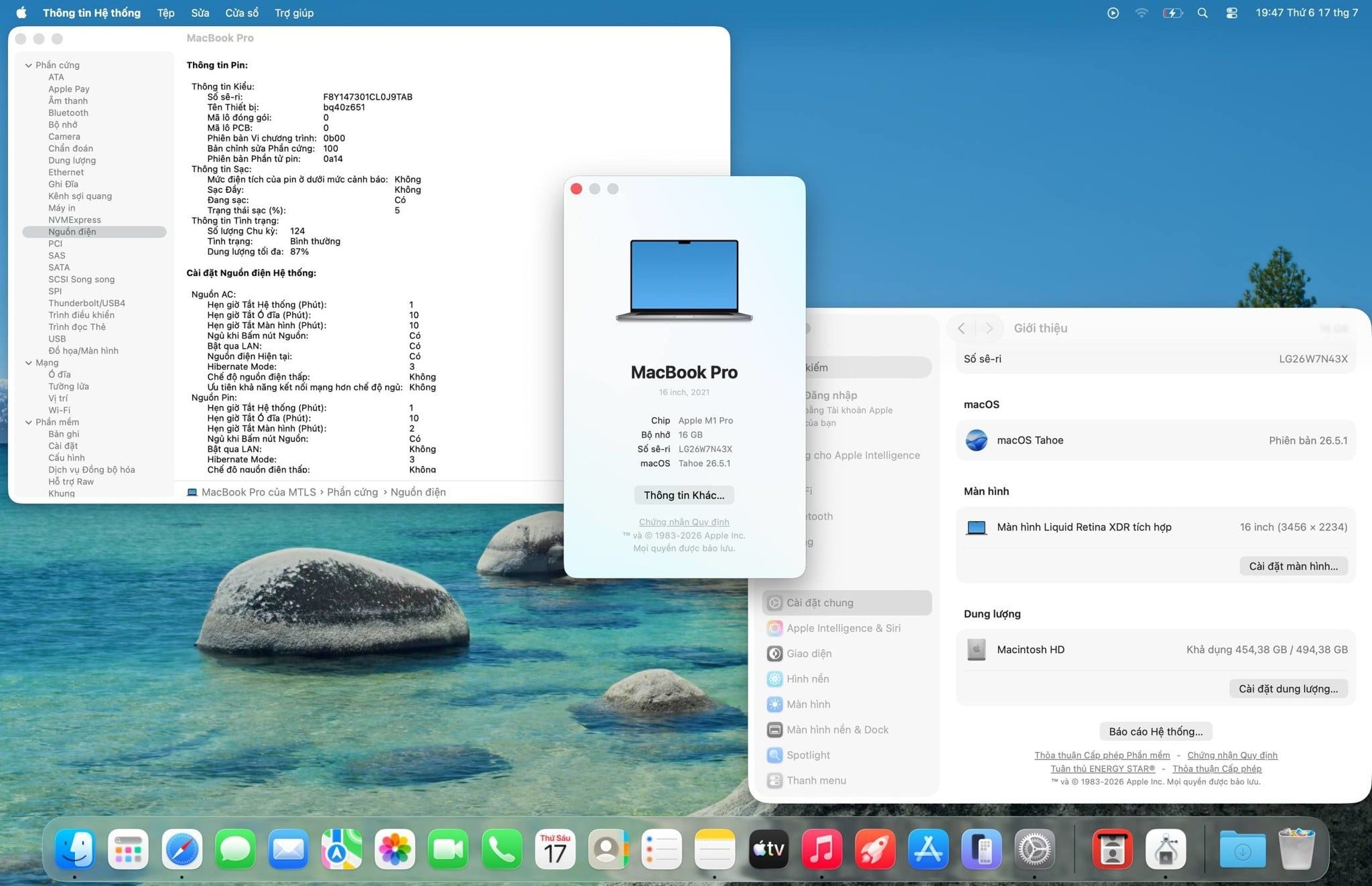Click the battery charging status icon
1372x886 pixels.
tap(1172, 13)
